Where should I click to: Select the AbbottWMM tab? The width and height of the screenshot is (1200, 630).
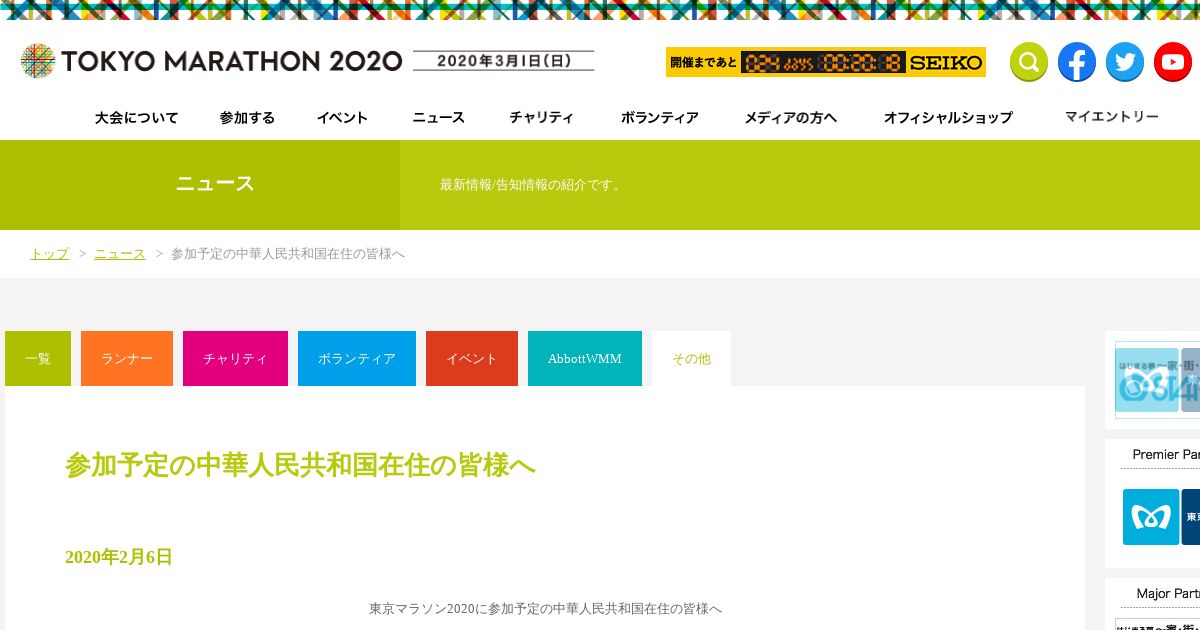point(585,358)
